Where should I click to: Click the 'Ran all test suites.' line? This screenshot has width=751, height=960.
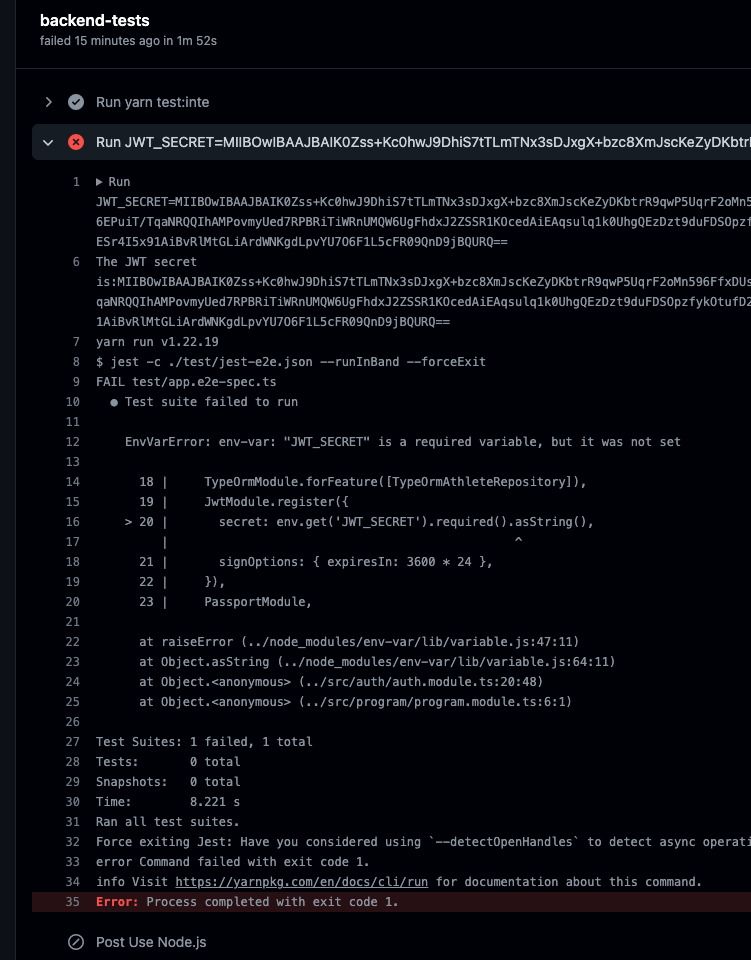coord(168,822)
